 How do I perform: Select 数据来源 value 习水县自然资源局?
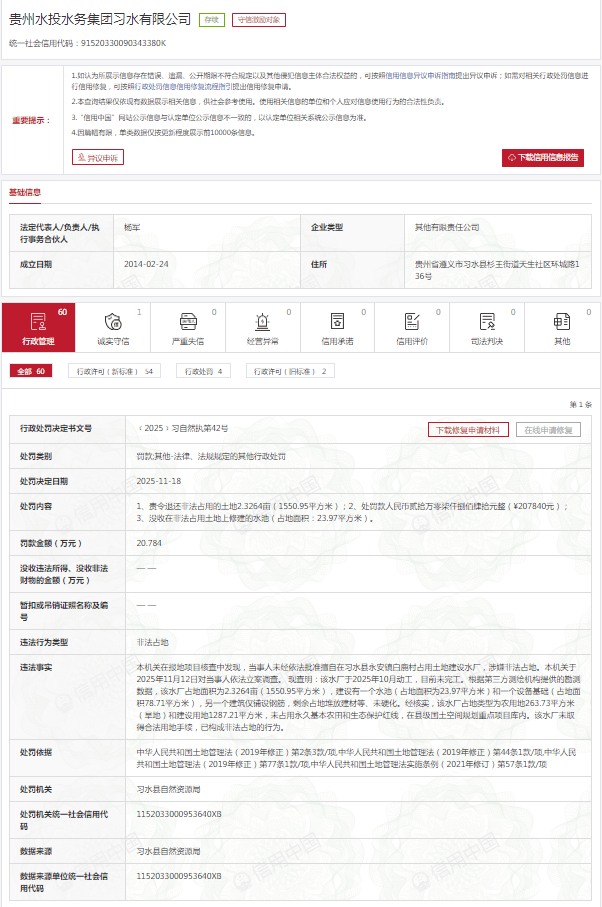pyautogui.click(x=168, y=851)
